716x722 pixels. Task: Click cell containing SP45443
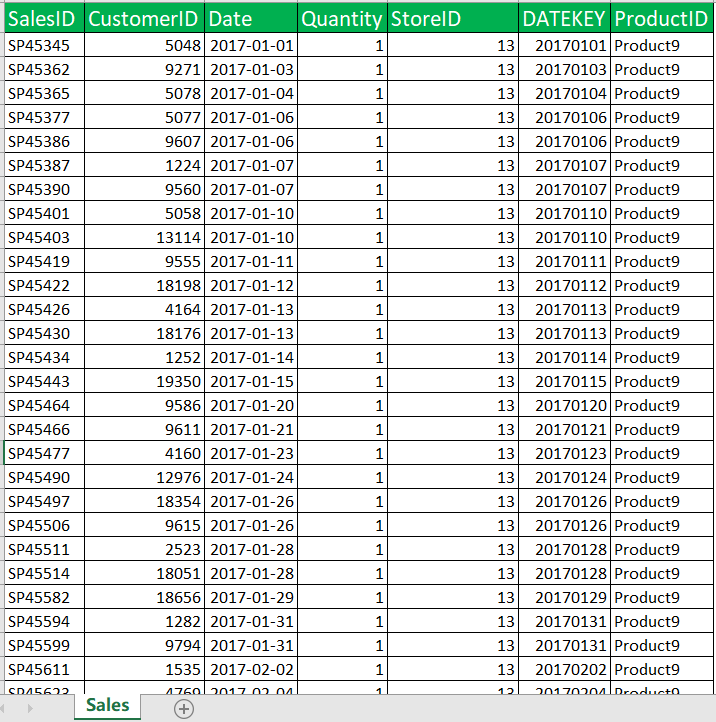(x=44, y=381)
